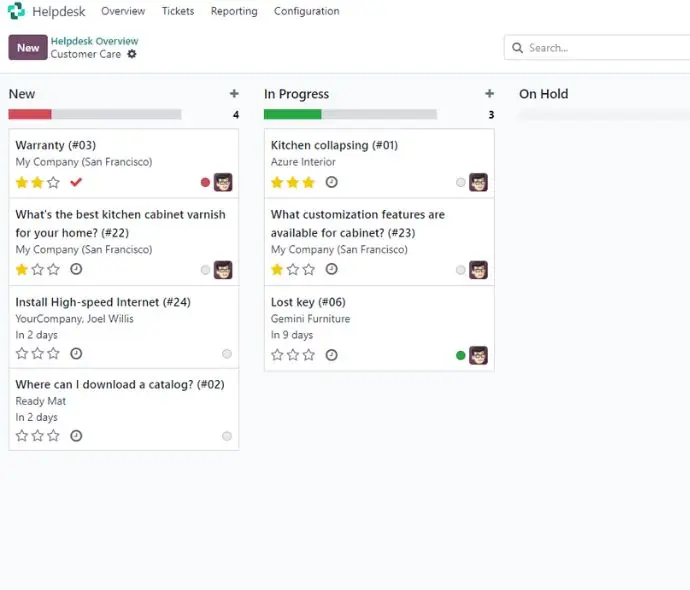Click the assignee avatar on Lost key (#06)
Screen dimensions: 690x590
pos(478,355)
